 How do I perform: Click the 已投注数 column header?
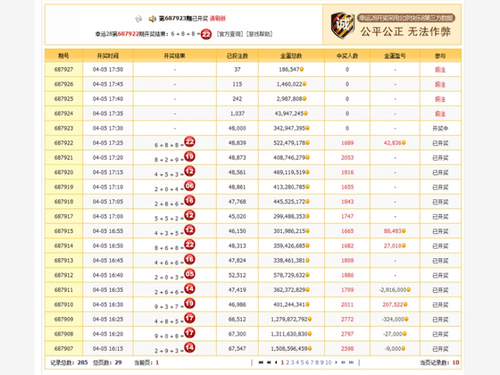point(237,56)
